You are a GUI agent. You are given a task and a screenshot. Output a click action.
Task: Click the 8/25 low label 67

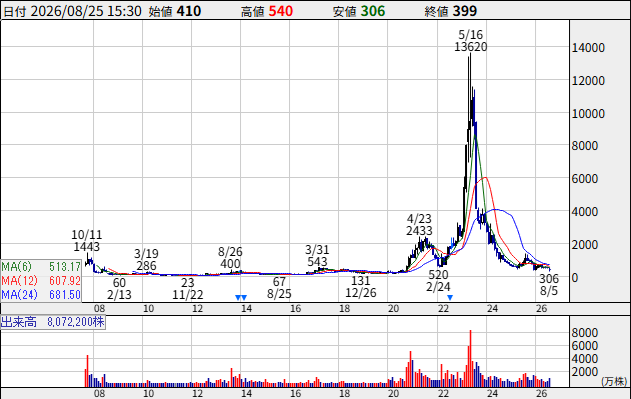pos(279,281)
